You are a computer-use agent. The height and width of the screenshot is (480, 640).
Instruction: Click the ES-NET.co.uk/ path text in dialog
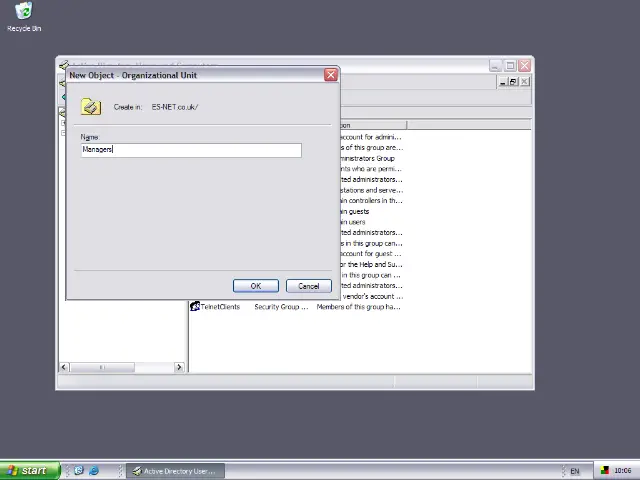pos(175,107)
